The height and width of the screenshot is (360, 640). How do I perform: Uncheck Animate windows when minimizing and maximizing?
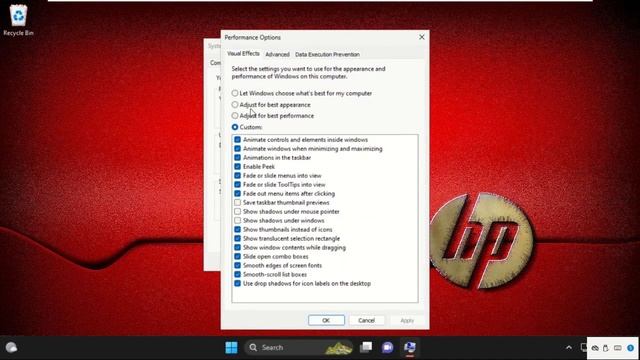point(238,149)
